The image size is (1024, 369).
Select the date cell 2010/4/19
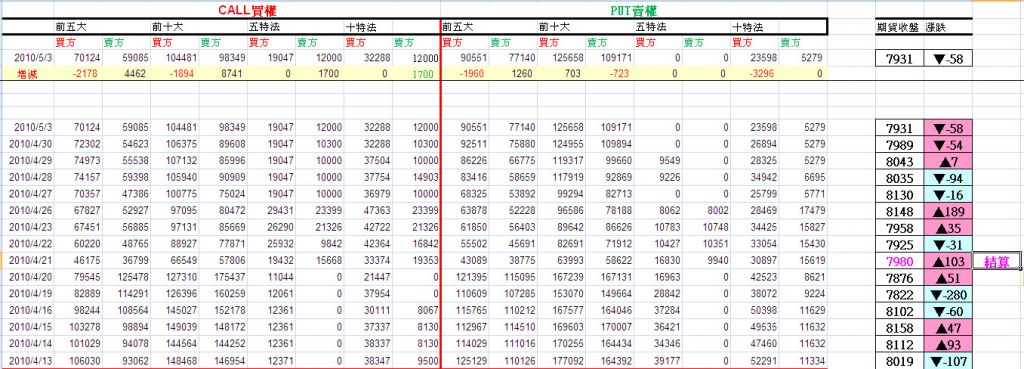[28, 295]
